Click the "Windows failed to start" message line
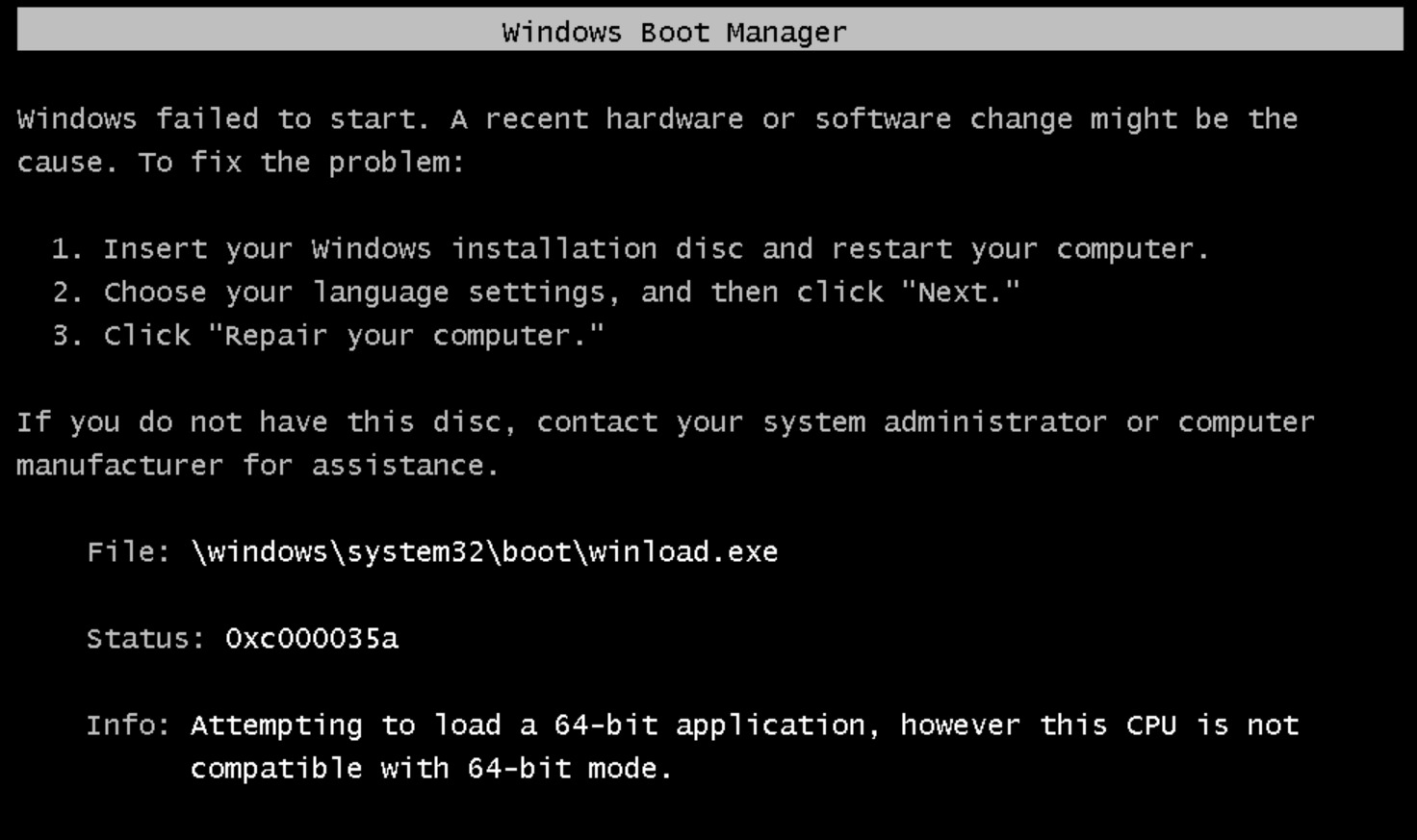 pos(657,119)
